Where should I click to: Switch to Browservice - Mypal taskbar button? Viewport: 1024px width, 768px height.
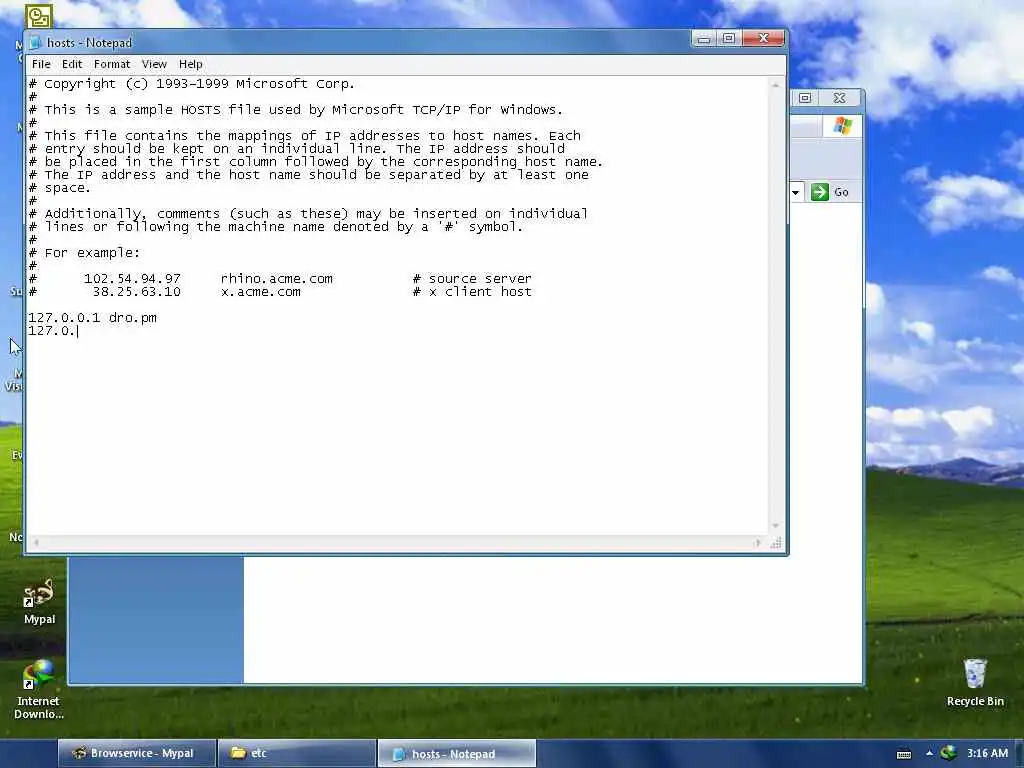(x=136, y=753)
